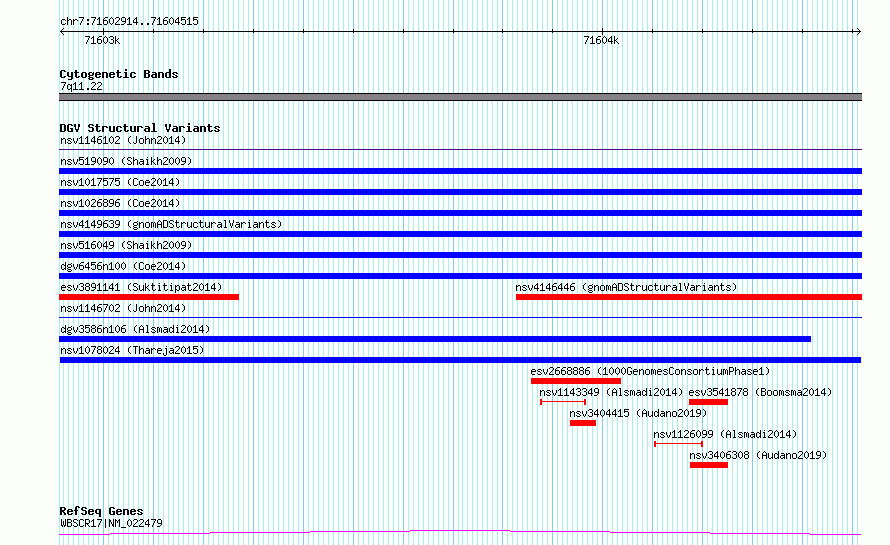Open the WBSCR17|NM_022479 gene label
The width and height of the screenshot is (890, 545).
pyautogui.click(x=111, y=523)
